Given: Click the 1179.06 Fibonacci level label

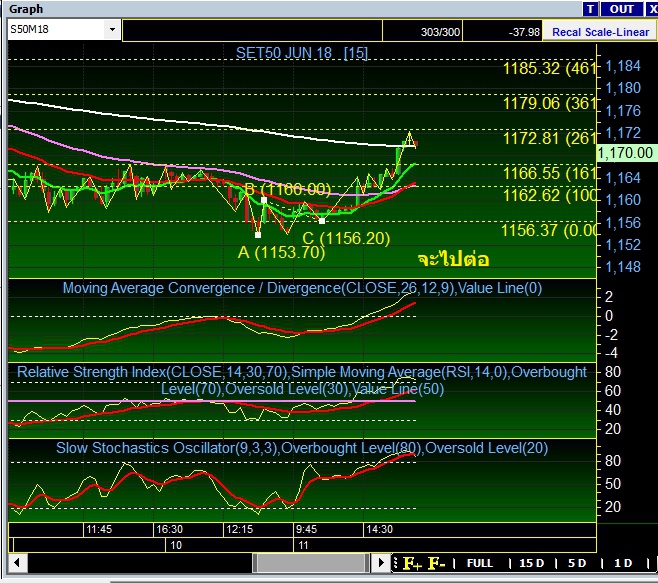Looking at the screenshot, I should point(549,103).
